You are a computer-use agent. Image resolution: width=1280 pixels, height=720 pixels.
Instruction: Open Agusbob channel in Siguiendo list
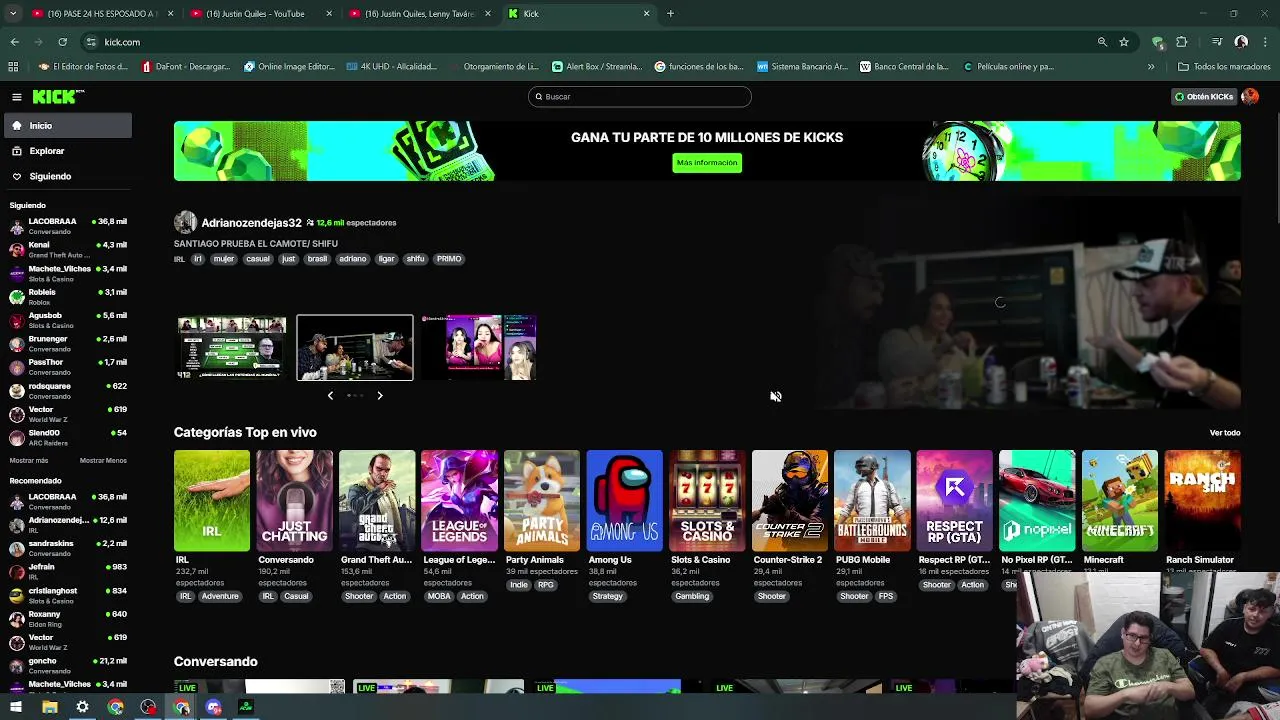click(x=66, y=320)
